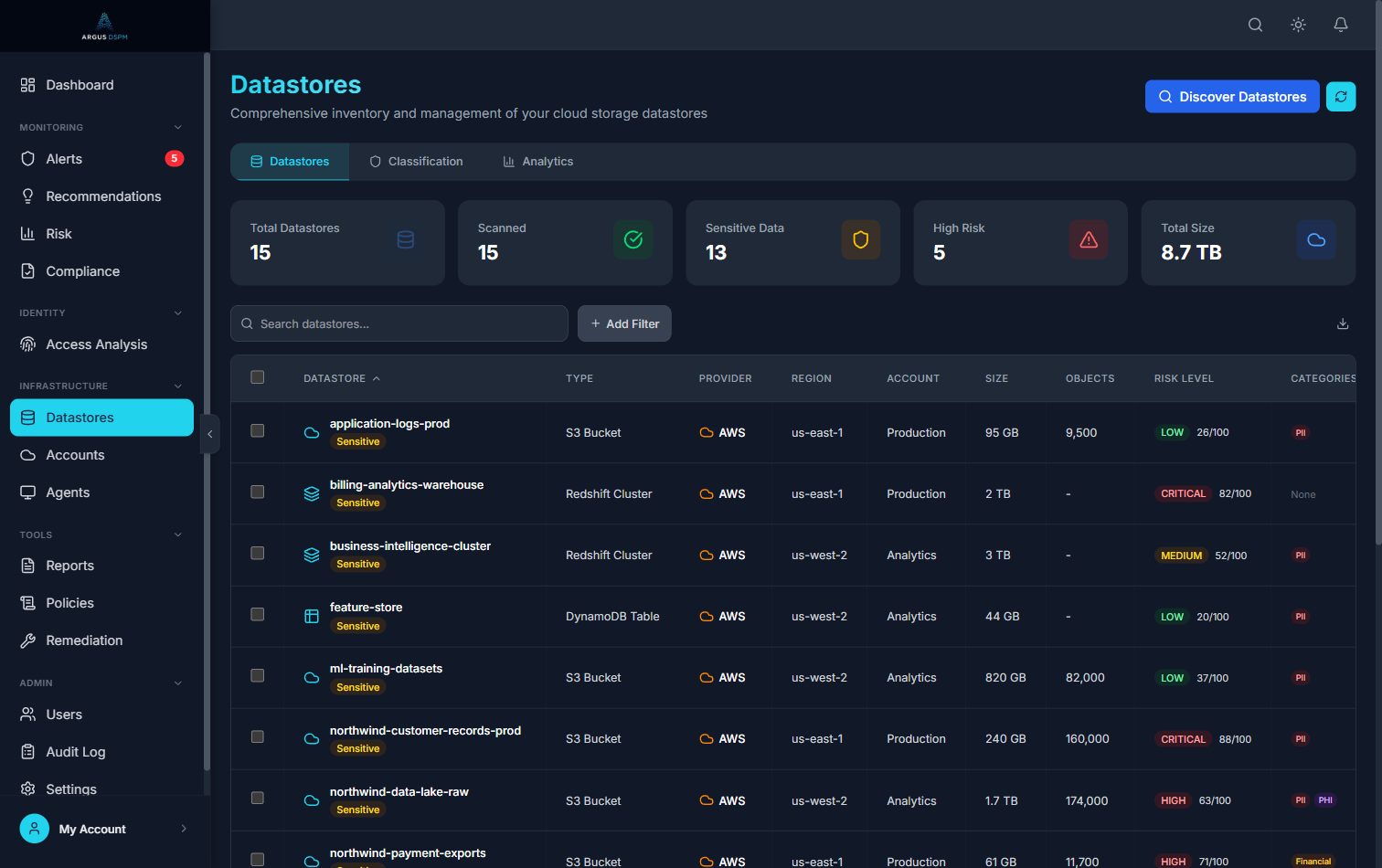Click the search icon in top bar
The image size is (1382, 868).
(1255, 25)
